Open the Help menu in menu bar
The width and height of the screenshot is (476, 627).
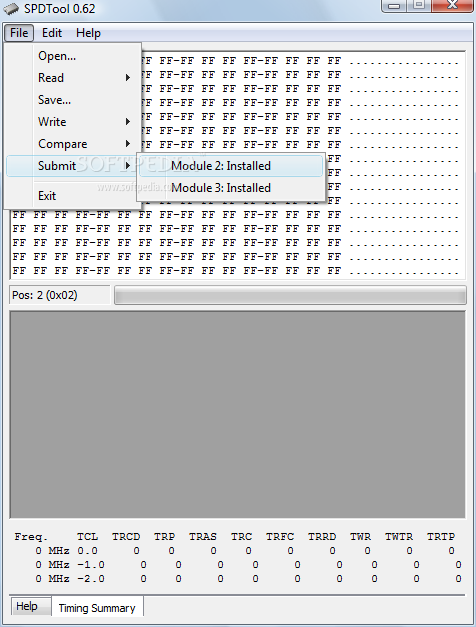[88, 33]
